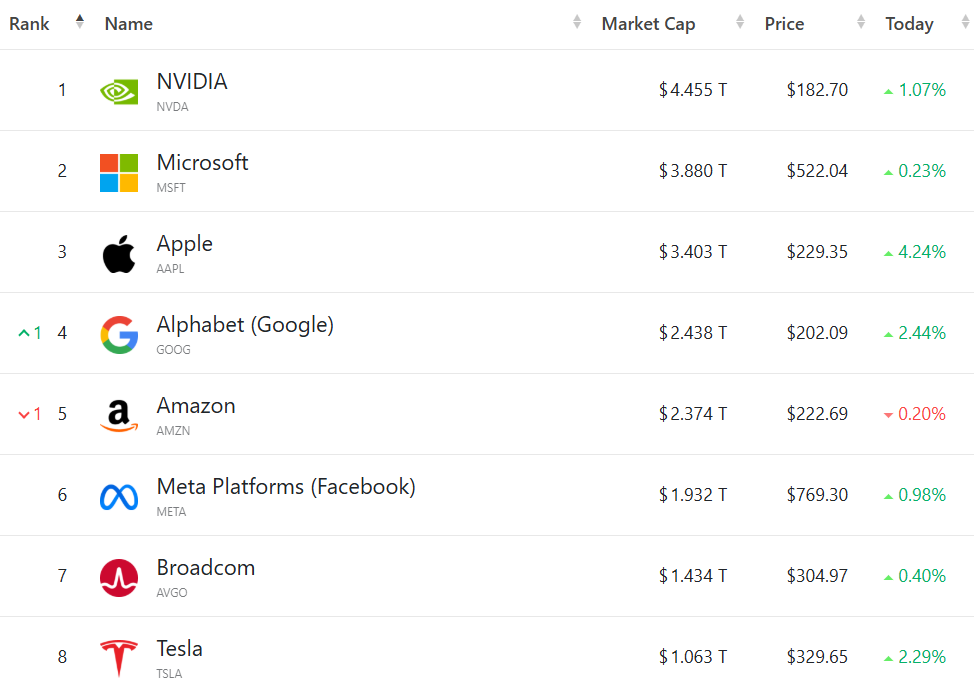Sort by Name column header
This screenshot has width=974, height=694.
coord(129,24)
